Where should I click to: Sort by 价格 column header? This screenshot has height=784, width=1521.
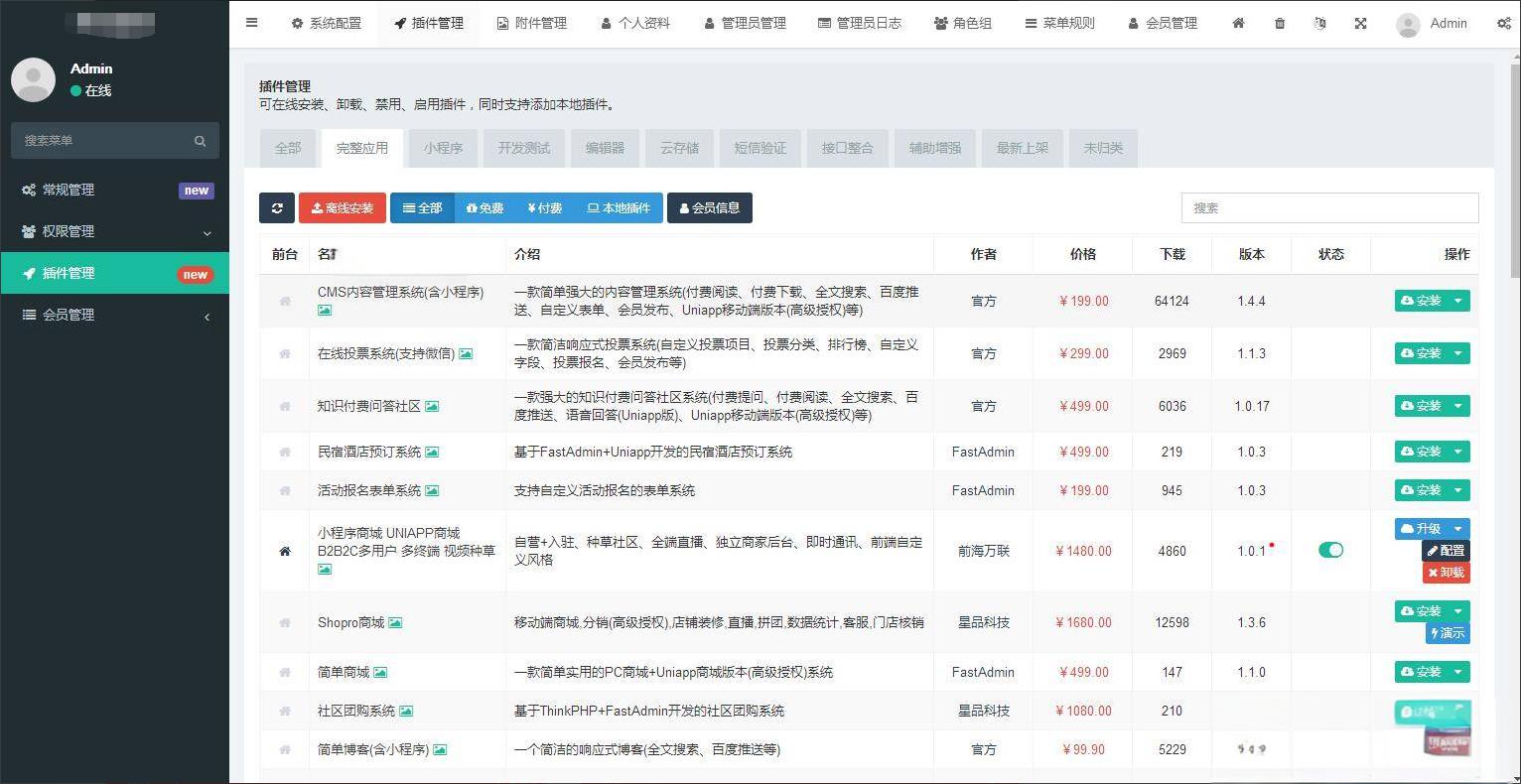[1083, 254]
